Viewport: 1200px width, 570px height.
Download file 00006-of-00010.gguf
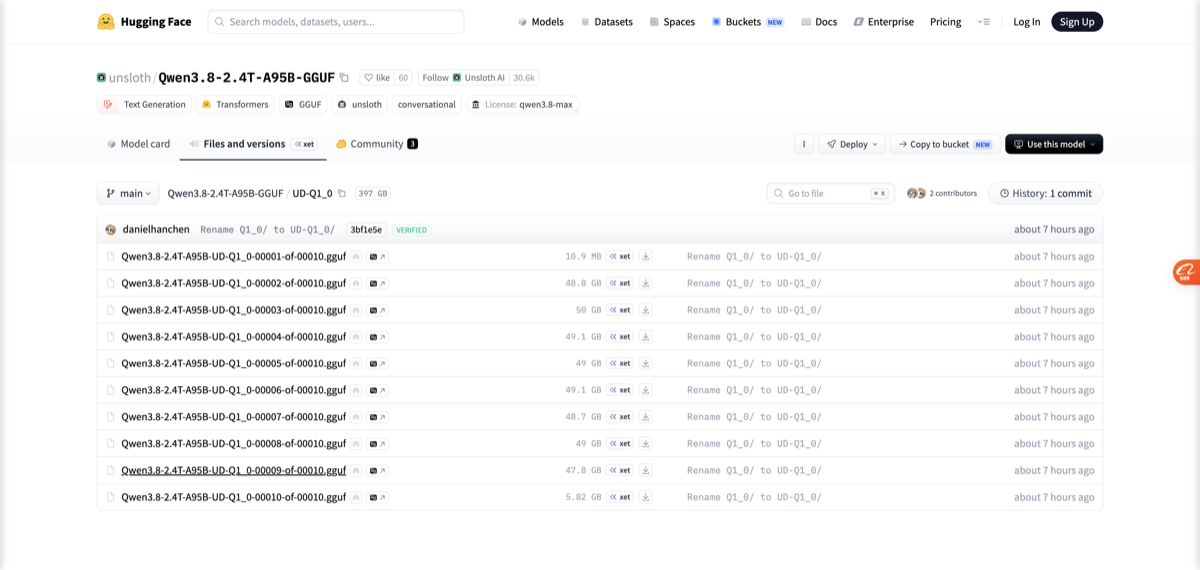[x=646, y=390]
